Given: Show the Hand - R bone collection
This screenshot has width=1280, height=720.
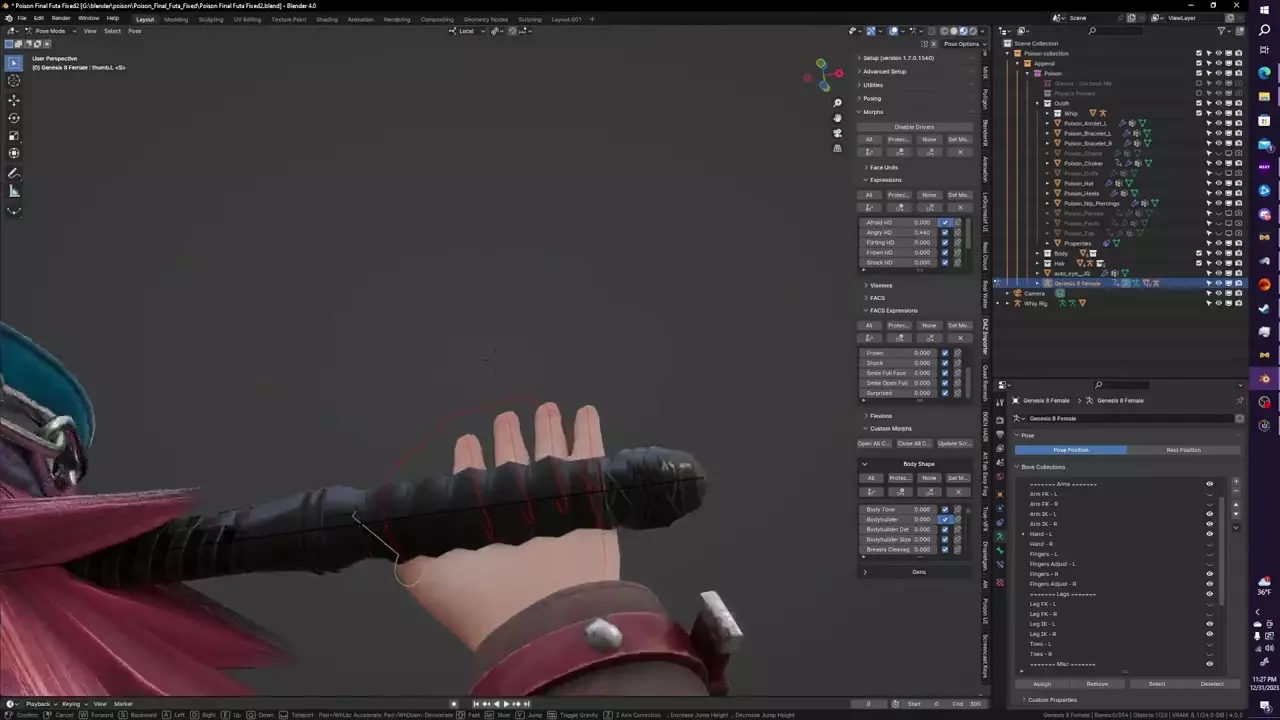Looking at the screenshot, I should coord(1209,544).
